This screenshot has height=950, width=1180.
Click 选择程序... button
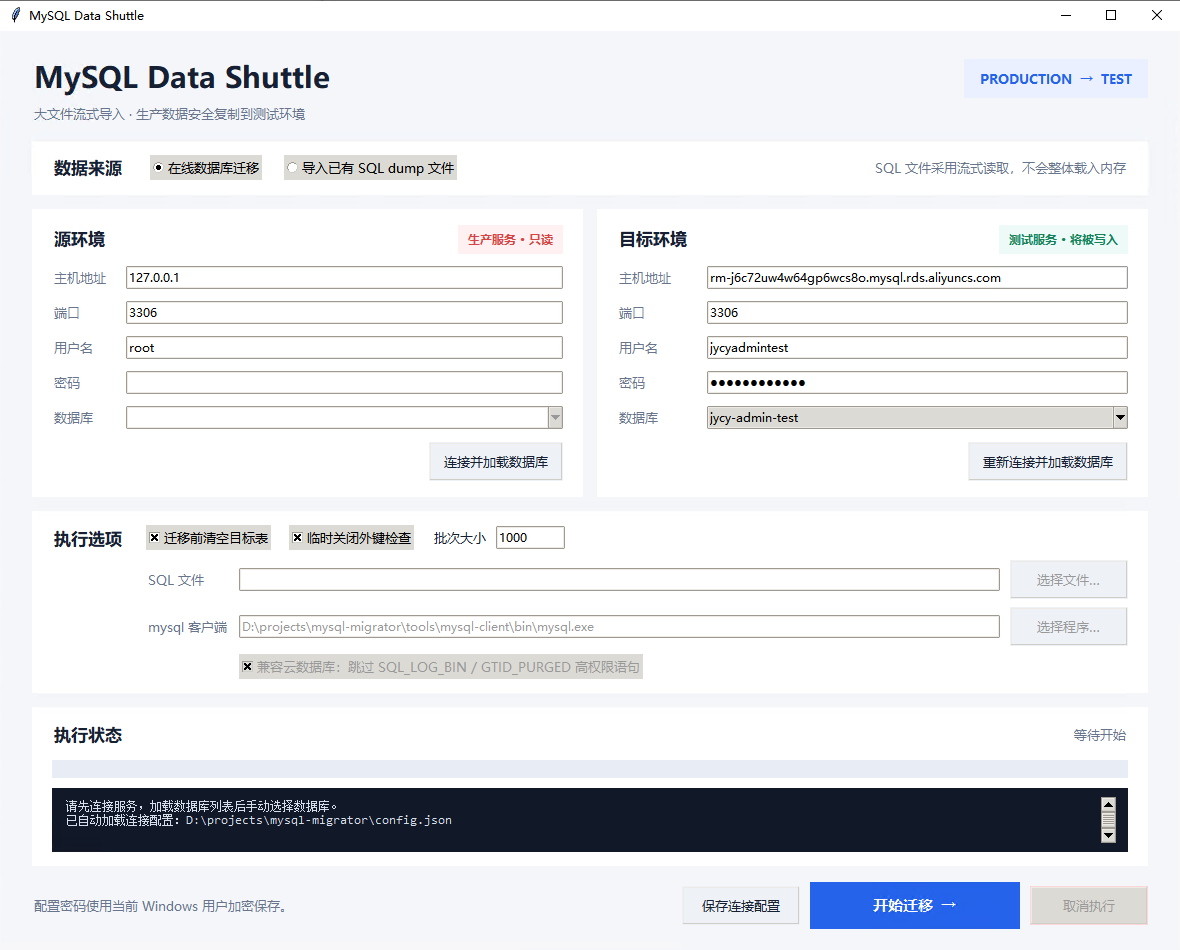coord(1069,627)
